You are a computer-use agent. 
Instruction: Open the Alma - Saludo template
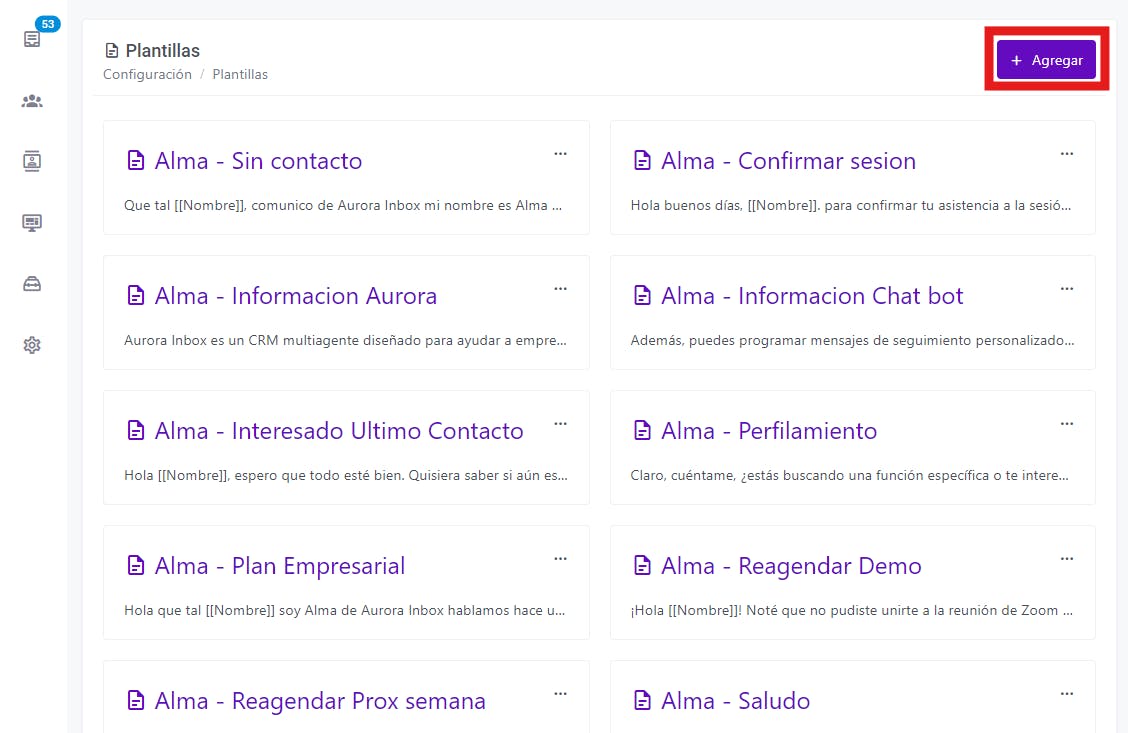pos(735,701)
